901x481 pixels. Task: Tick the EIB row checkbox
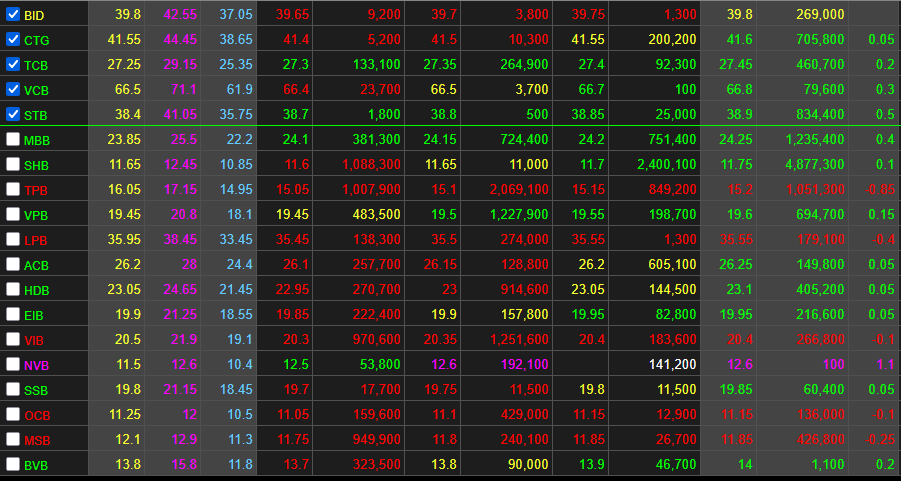(13, 314)
